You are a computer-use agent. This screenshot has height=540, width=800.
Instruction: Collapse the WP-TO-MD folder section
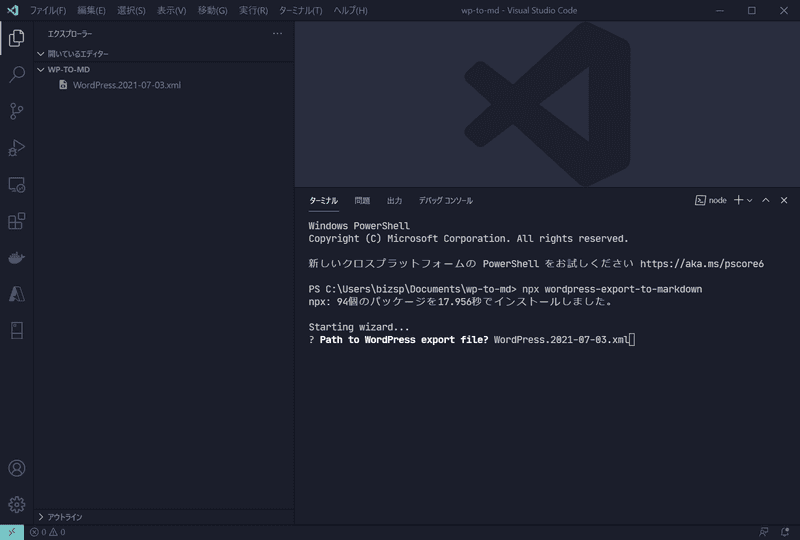pyautogui.click(x=68, y=70)
